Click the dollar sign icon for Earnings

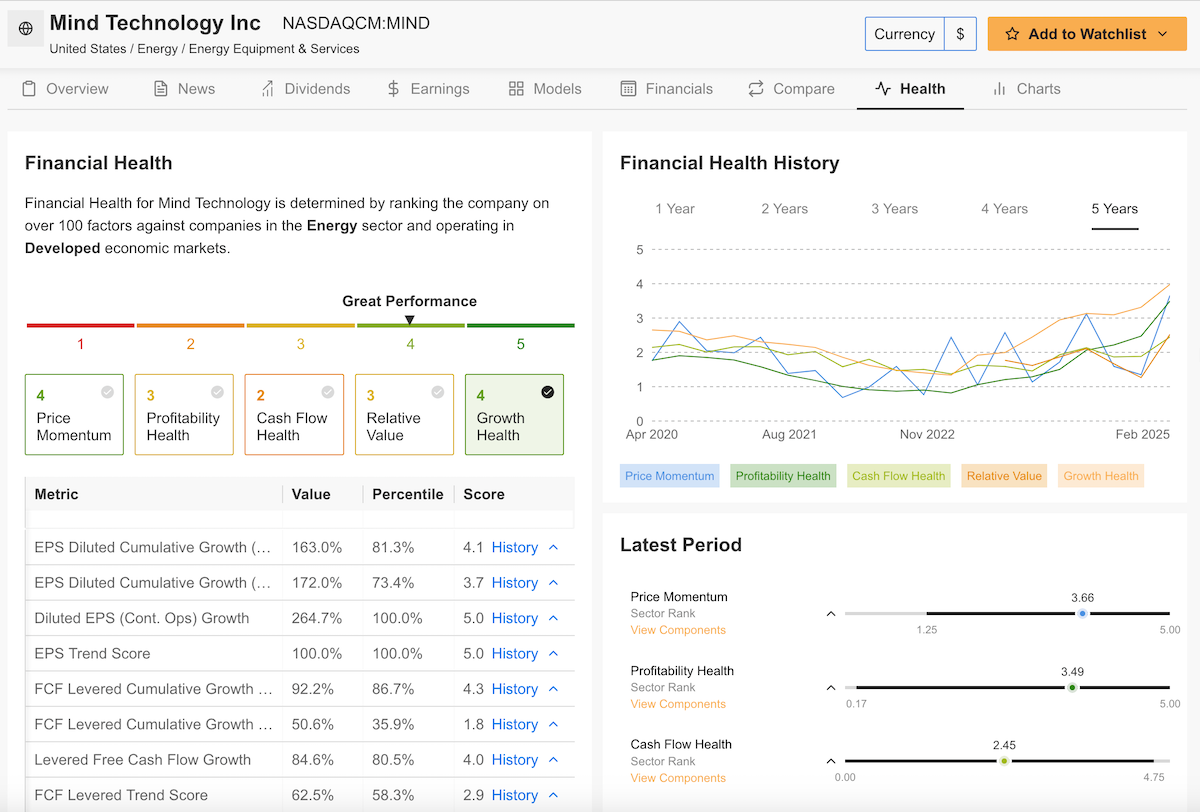pos(394,89)
